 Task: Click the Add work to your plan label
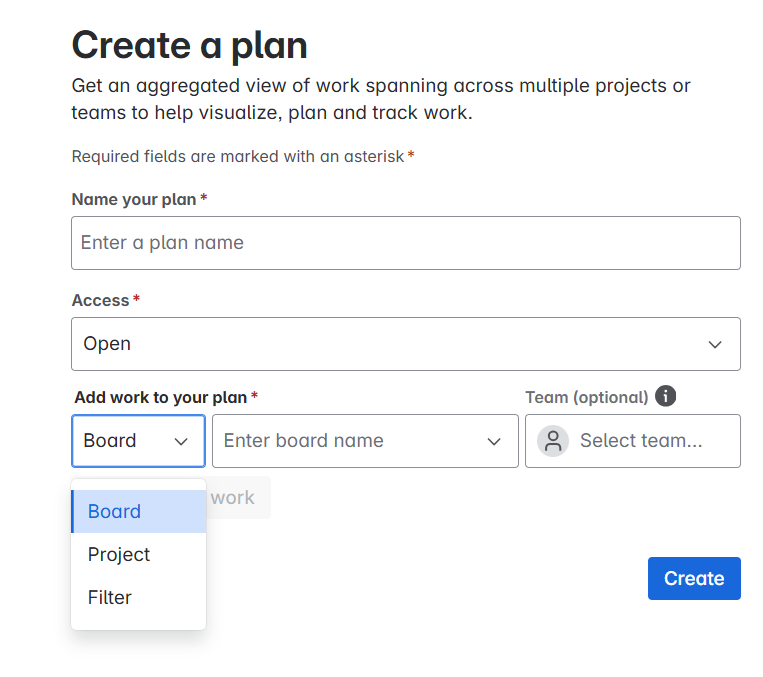pos(160,397)
